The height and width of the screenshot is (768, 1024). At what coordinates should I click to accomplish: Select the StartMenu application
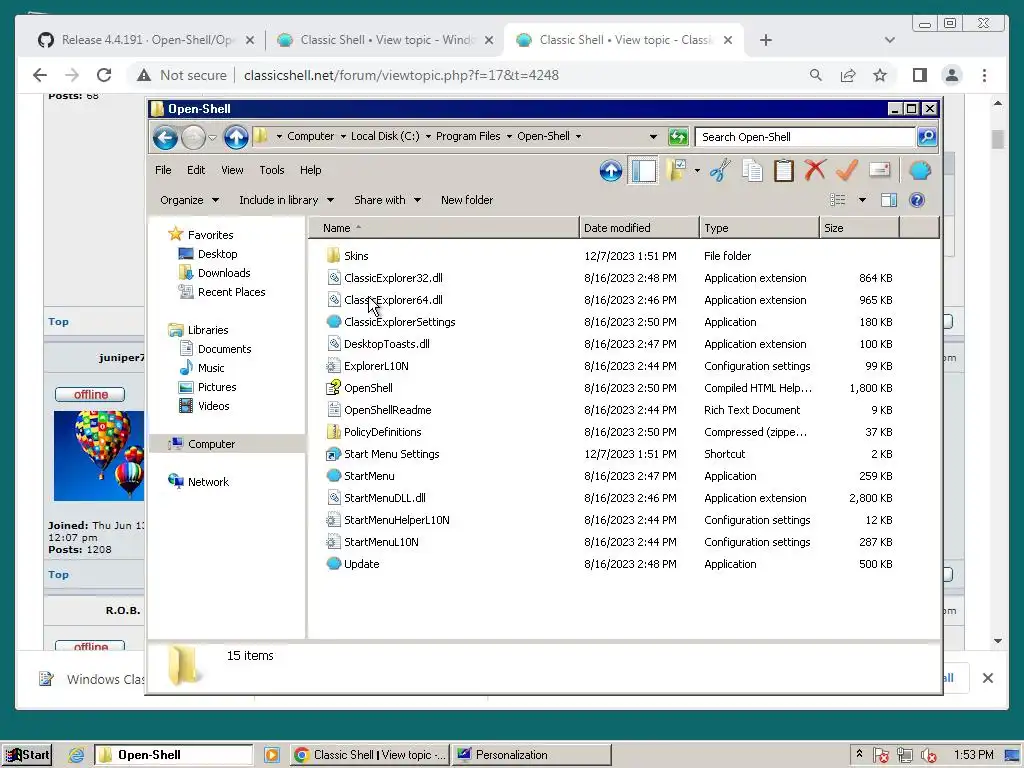click(369, 476)
